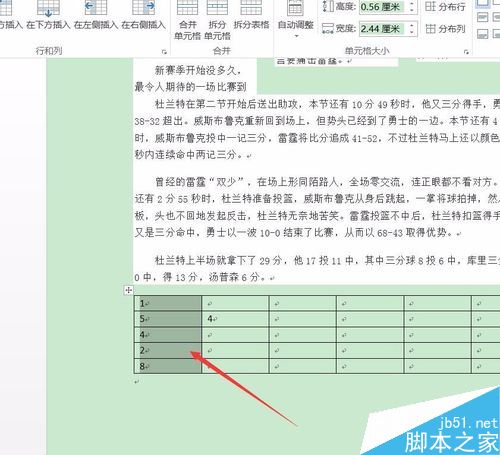Click paragraph starting 杜兰特在第二节开始后
The width and height of the screenshot is (500, 455).
[317, 129]
